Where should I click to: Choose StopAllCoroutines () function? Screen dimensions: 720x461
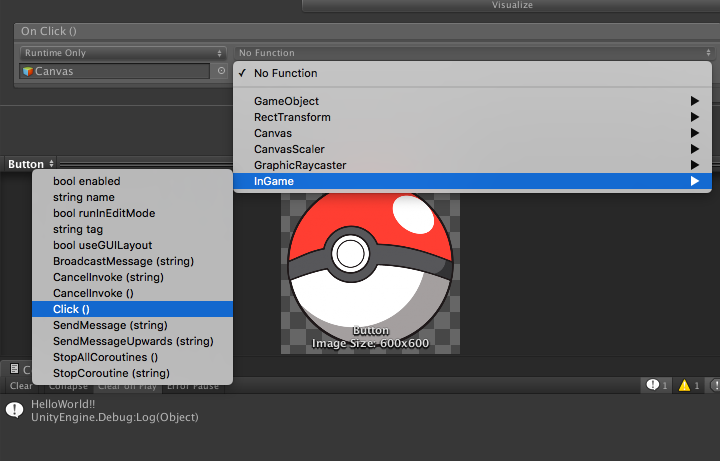(132, 357)
